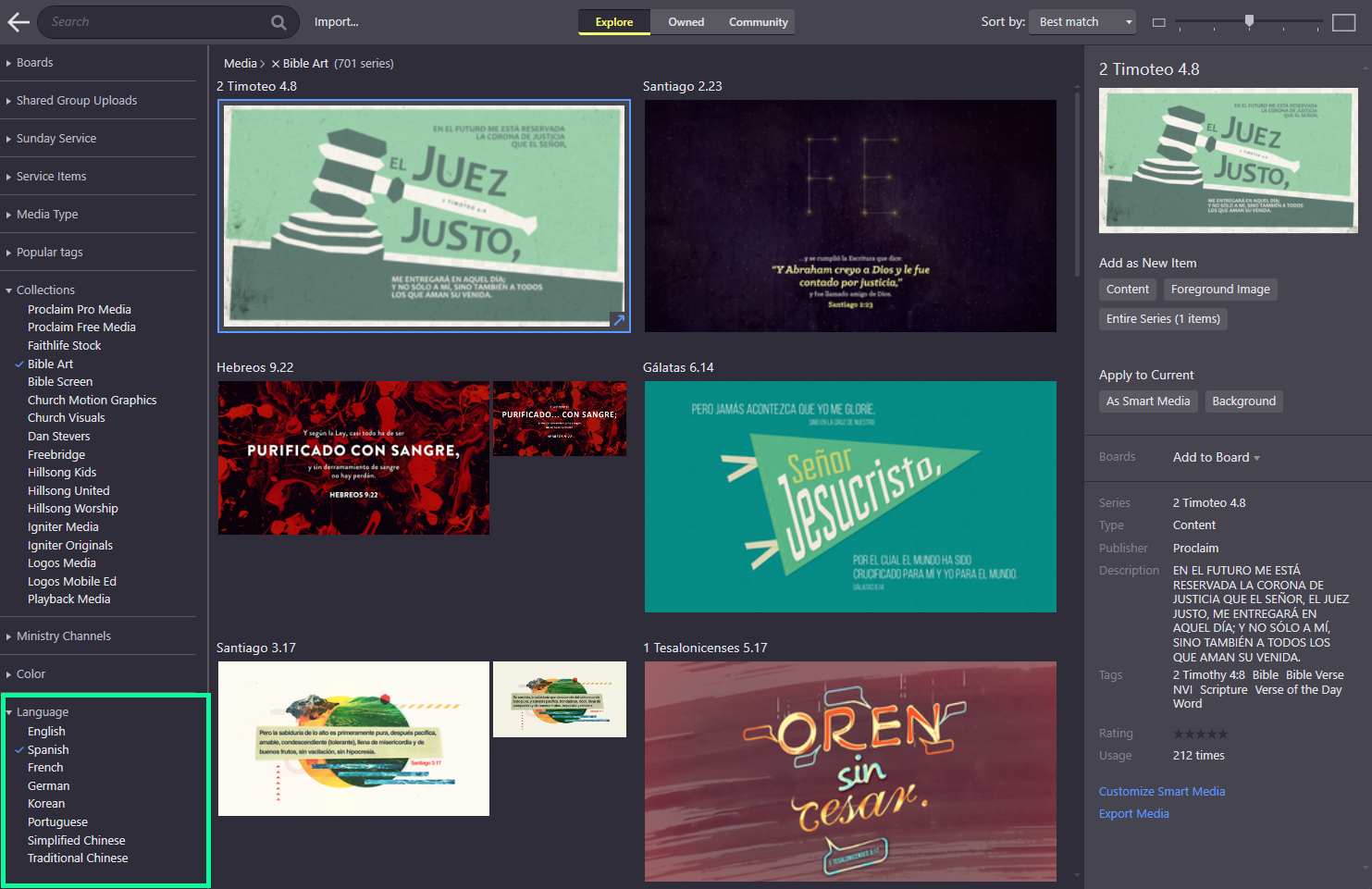Screen dimensions: 1372x889
Task: Click the Foreground Image button
Action: coord(1220,290)
